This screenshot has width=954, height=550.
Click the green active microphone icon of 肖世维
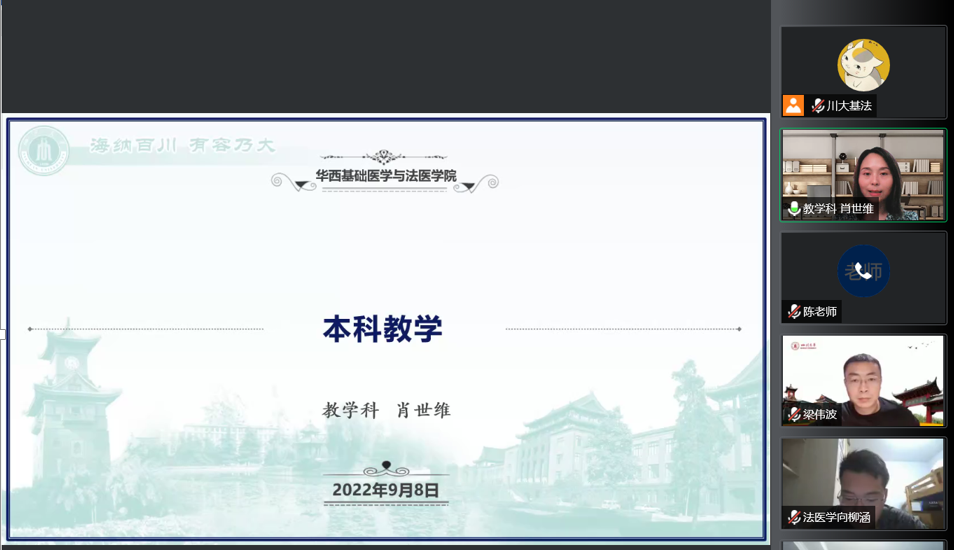click(794, 209)
